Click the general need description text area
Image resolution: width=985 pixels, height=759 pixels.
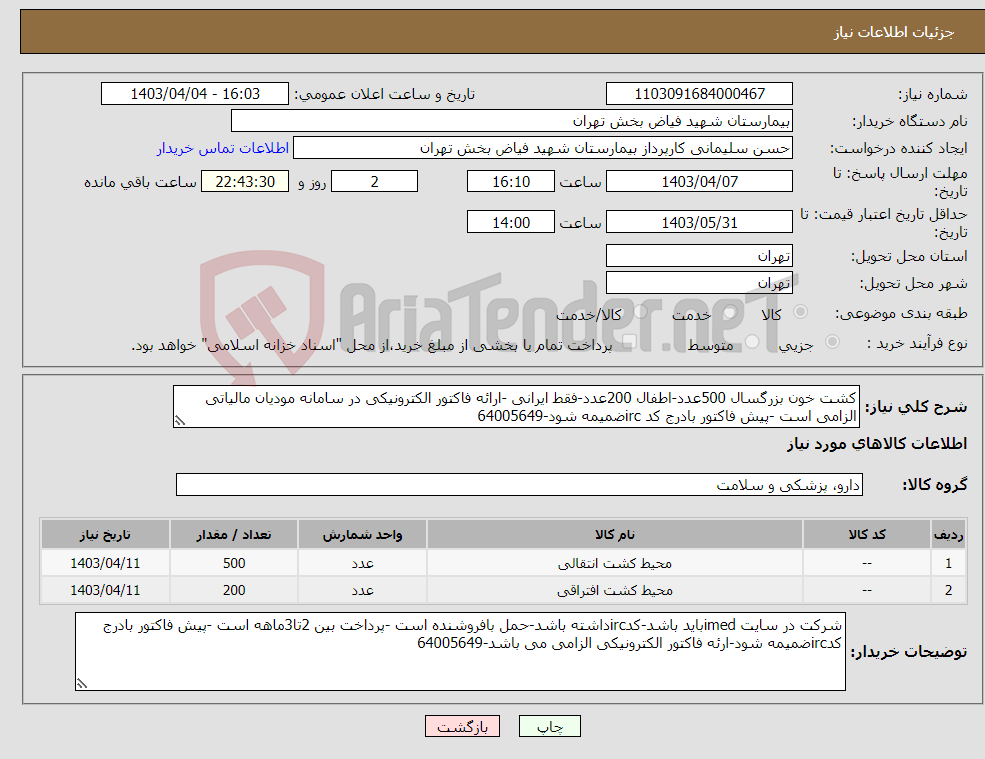[x=516, y=407]
